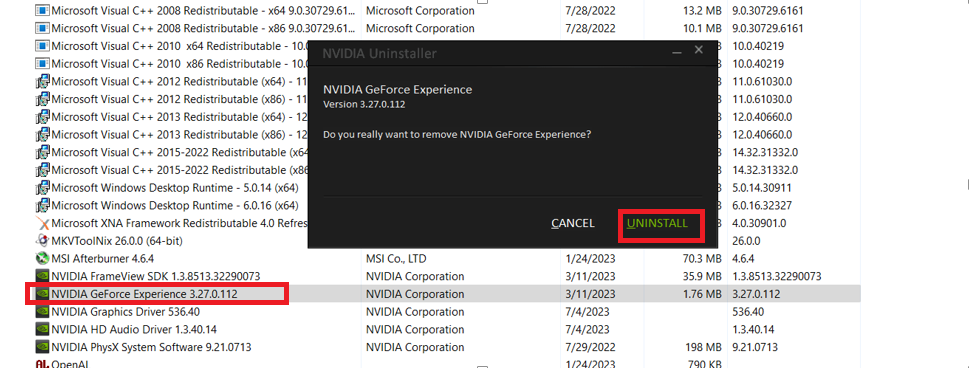Click Microsoft Corporation publisher for 2008 x64 row
This screenshot has width=969, height=368.
click(420, 11)
